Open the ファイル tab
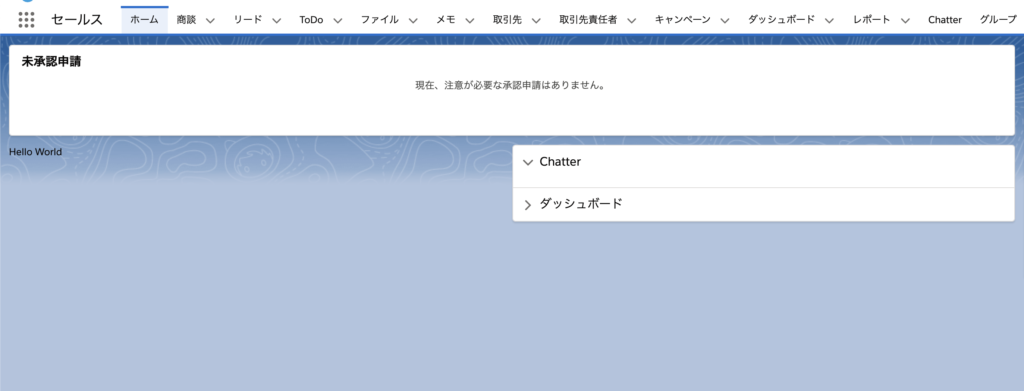 (x=379, y=20)
